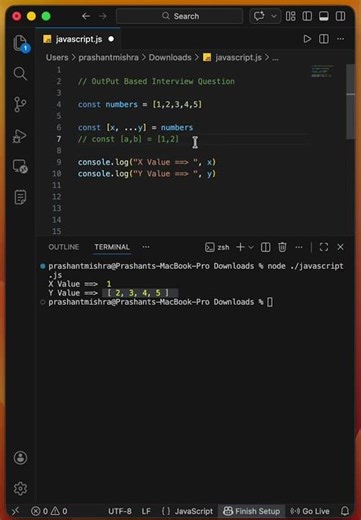This screenshot has width=361, height=520.
Task: Click prashantmishra in the breadcrumb
Action: click(x=108, y=57)
